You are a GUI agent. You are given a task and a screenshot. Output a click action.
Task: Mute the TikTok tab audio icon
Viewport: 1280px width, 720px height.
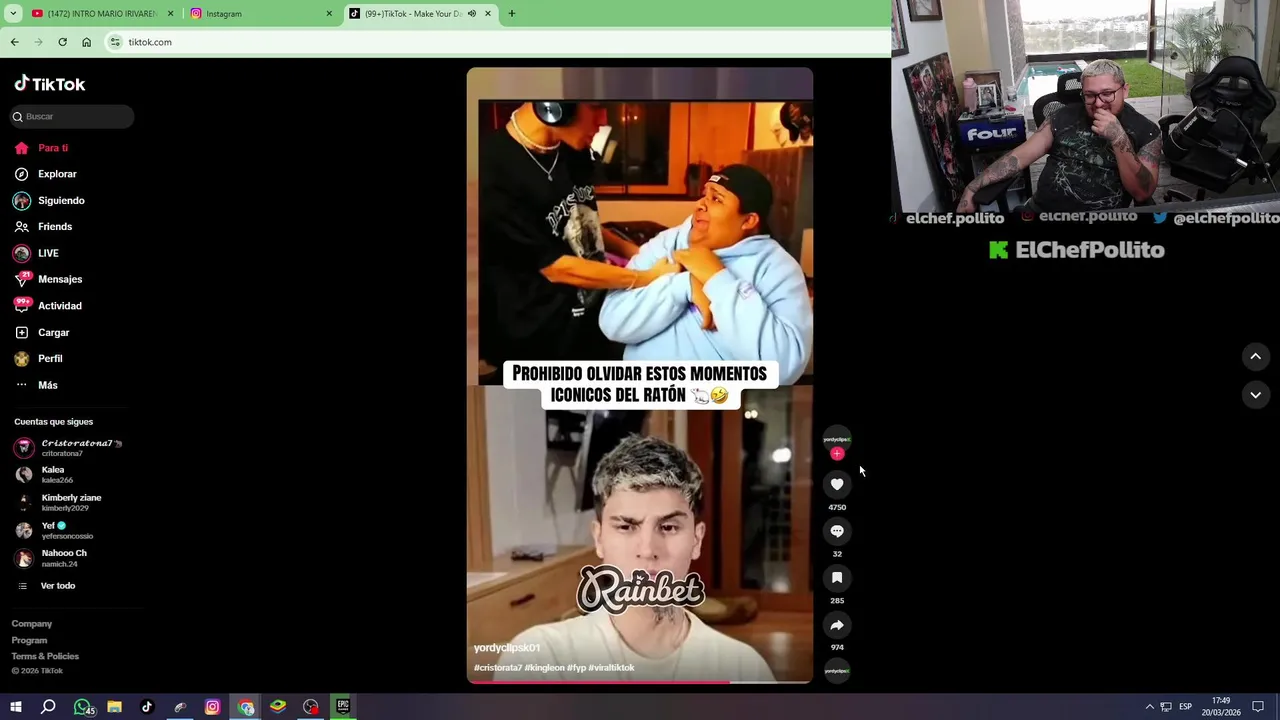click(472, 14)
